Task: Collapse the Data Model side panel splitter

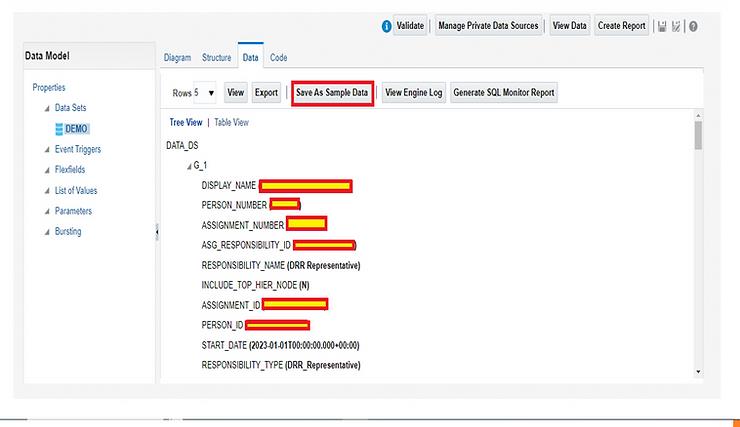Action: point(157,232)
